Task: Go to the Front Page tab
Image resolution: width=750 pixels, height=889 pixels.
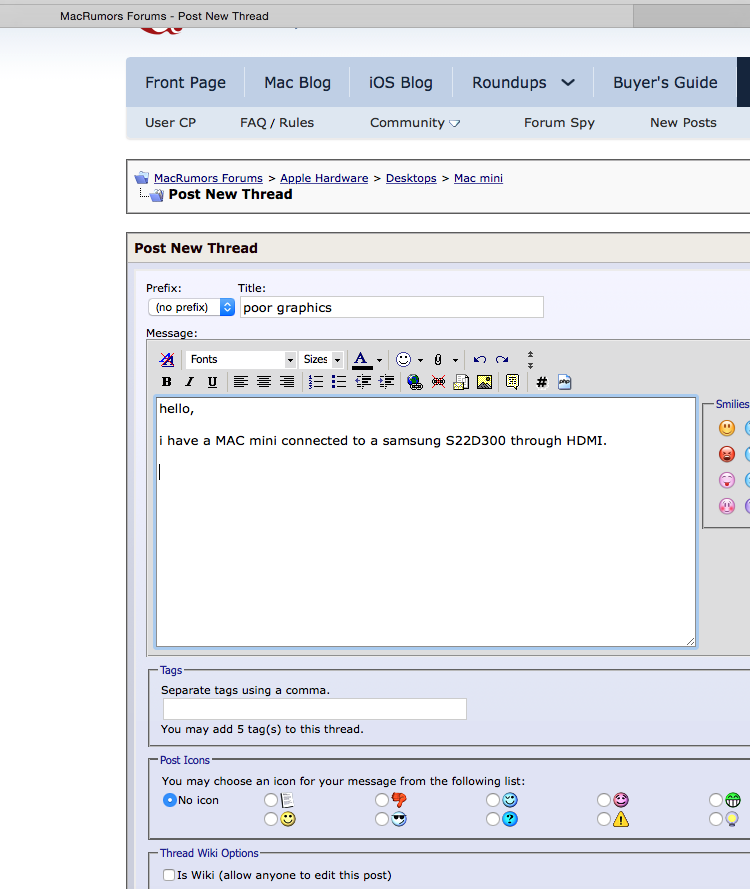Action: pos(185,83)
